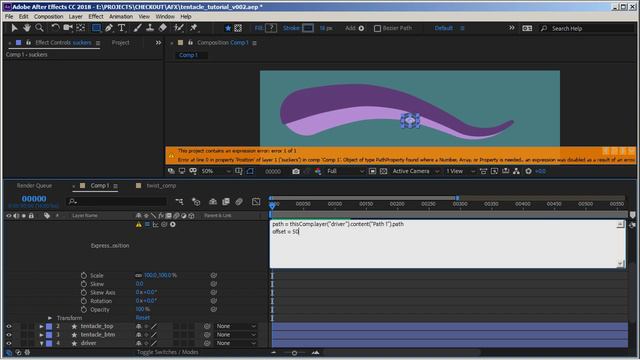Click the expression pick whip icon
This screenshot has width=640, height=360.
coord(164,224)
